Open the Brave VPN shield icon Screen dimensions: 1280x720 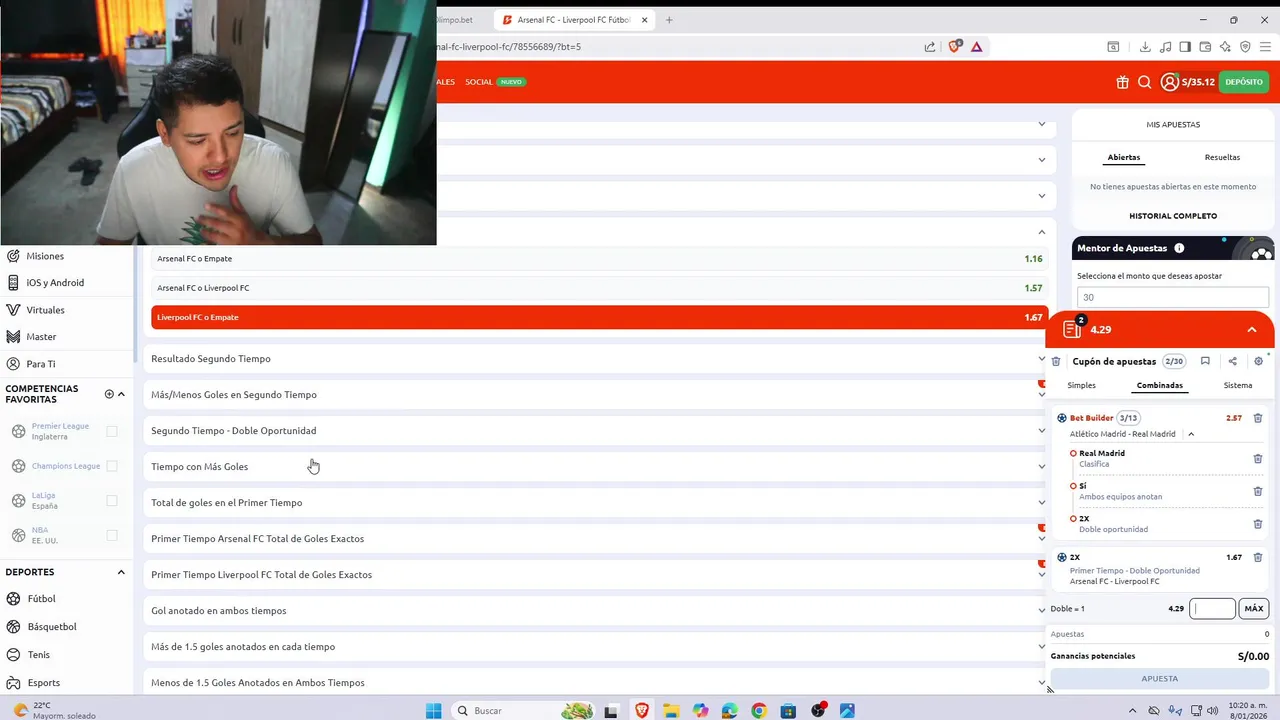(x=1245, y=46)
